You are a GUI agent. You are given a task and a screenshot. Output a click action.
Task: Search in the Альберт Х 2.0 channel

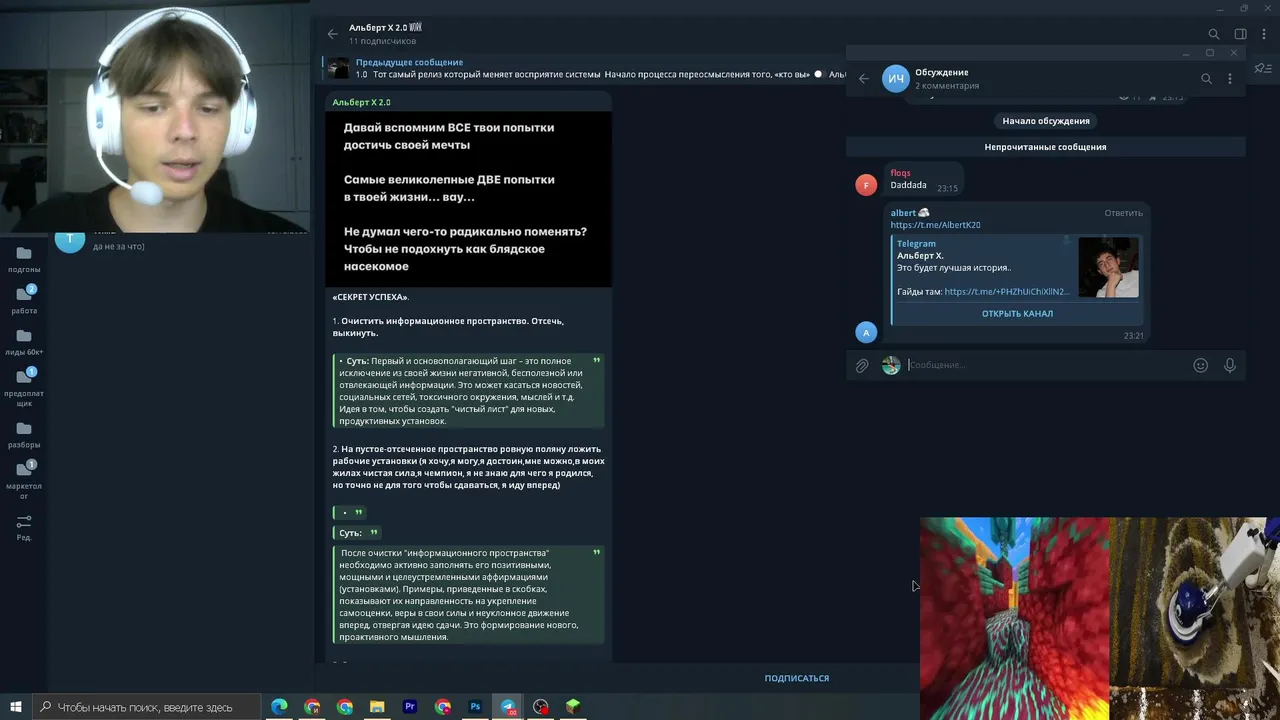(x=1213, y=34)
